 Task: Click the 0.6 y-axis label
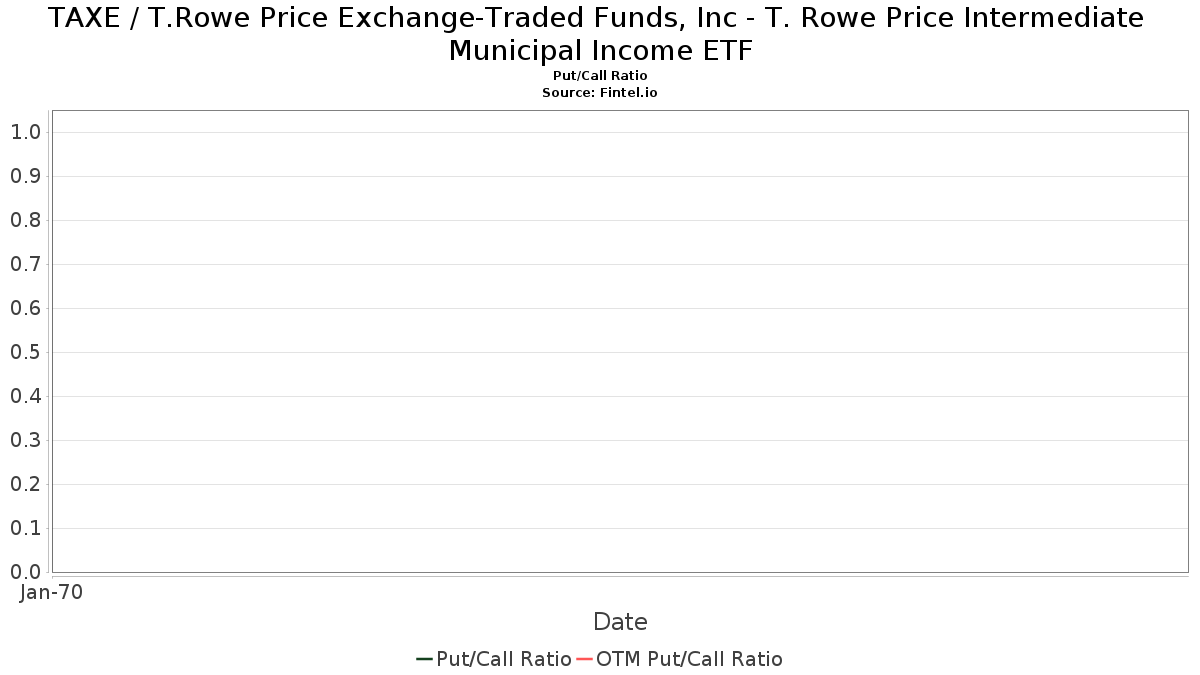26,308
